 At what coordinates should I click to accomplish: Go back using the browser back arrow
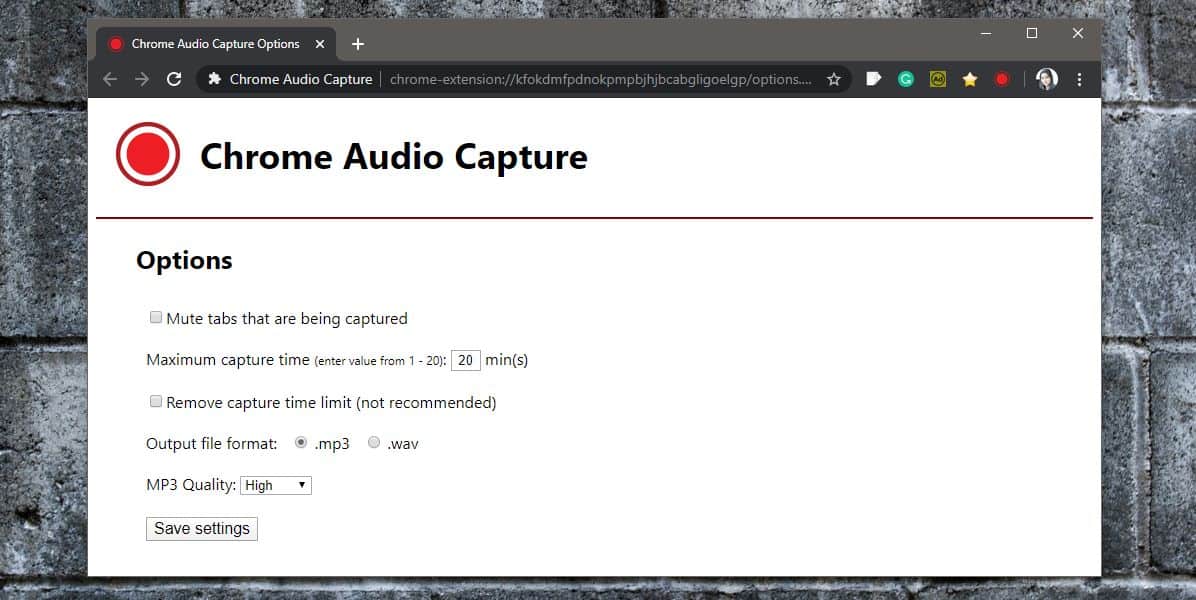coord(110,79)
